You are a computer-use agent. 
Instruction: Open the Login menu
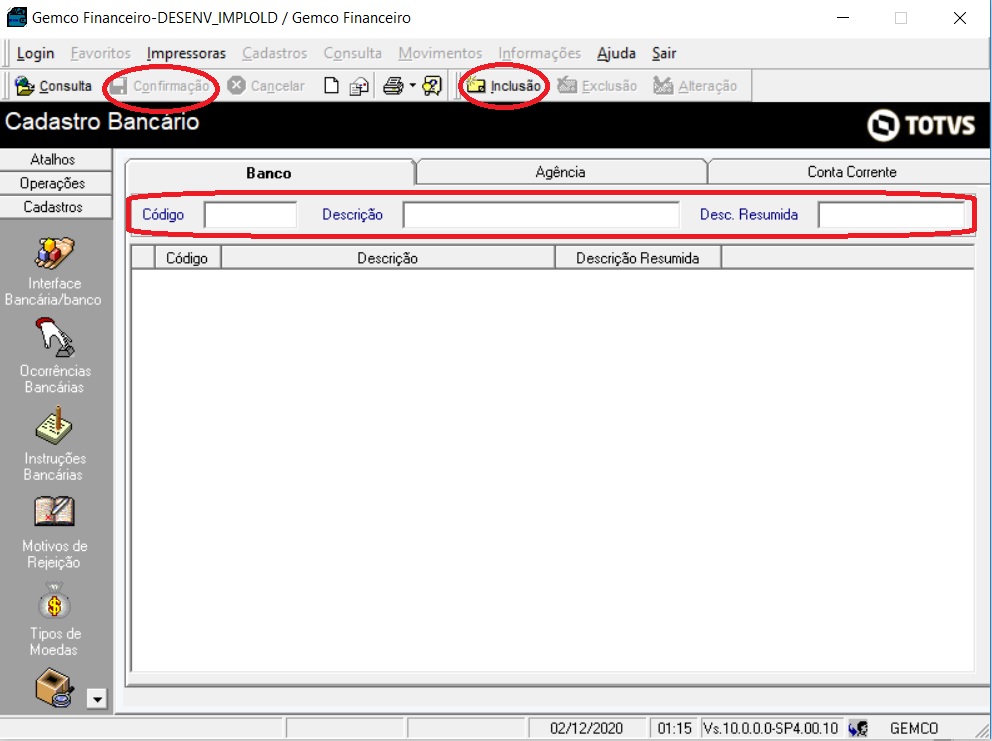[x=35, y=53]
